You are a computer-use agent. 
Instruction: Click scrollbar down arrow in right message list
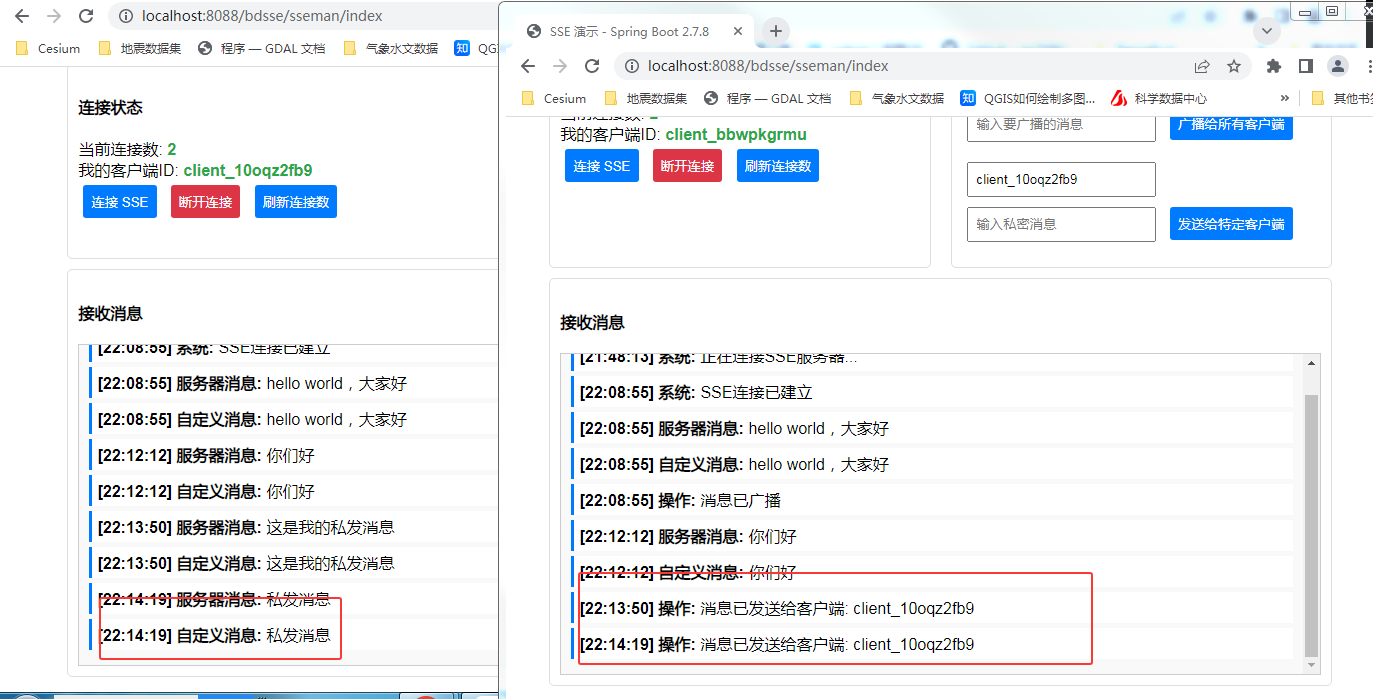tap(1312, 665)
